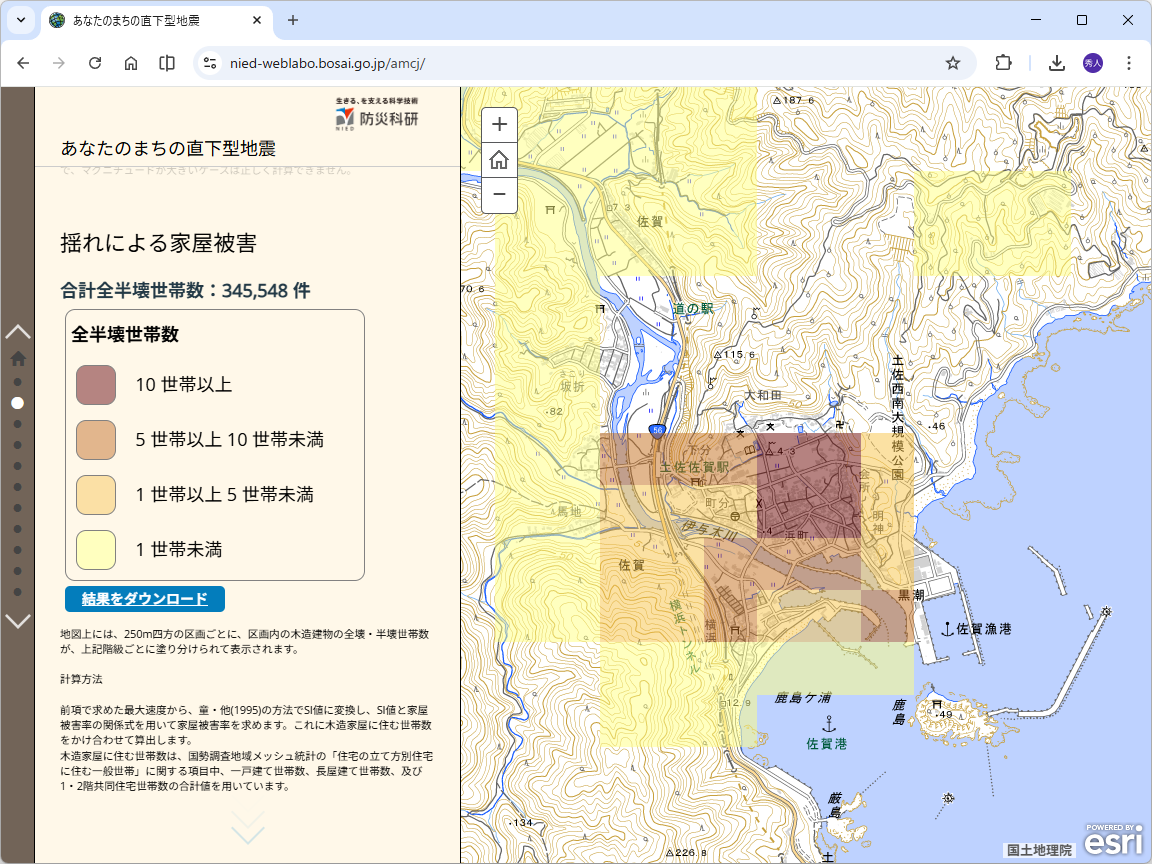Screen dimensions: 1152x864
Task: Click the 鹿島ケ浦 map label
Action: [803, 698]
